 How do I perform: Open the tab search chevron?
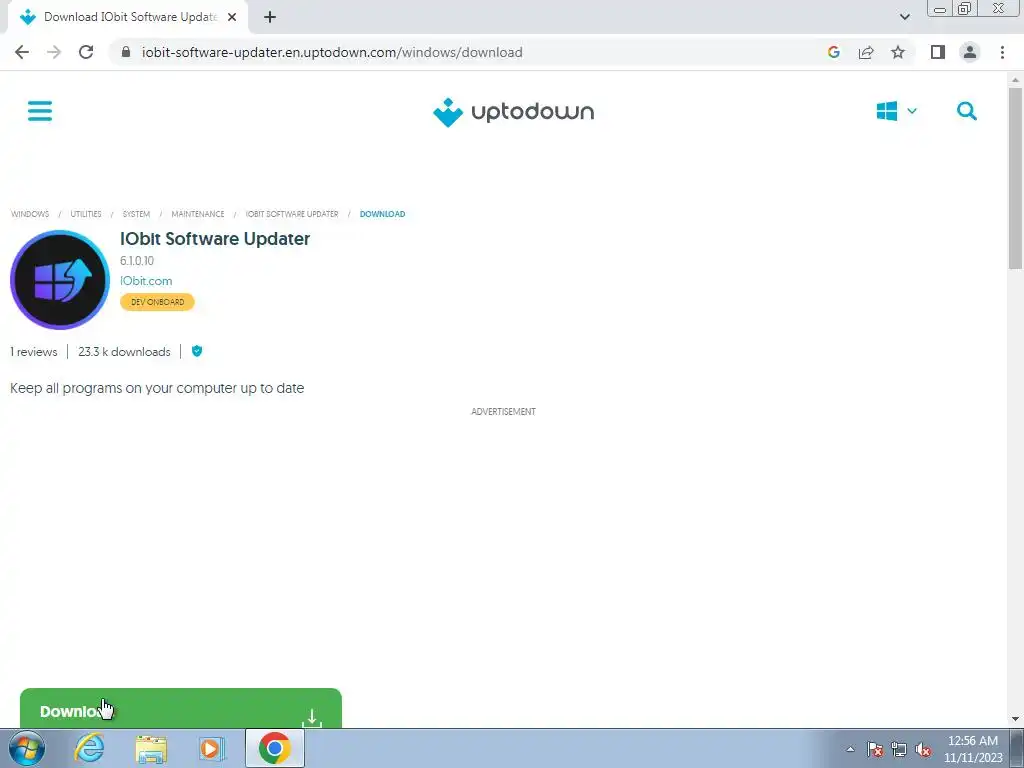click(904, 17)
